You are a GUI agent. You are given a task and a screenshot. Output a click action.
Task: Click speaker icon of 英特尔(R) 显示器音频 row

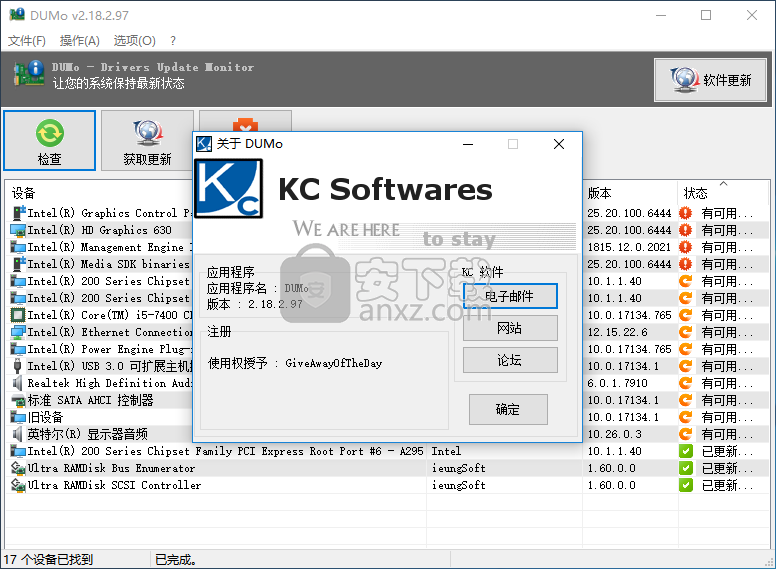18,434
